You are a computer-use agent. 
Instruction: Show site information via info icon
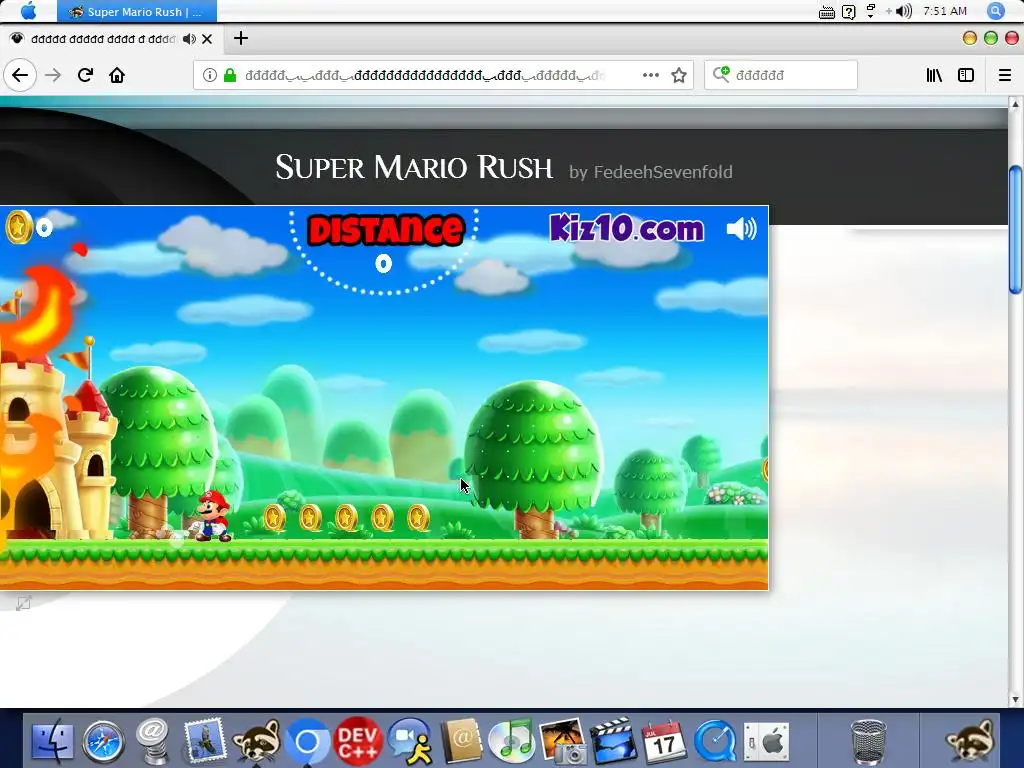[210, 75]
